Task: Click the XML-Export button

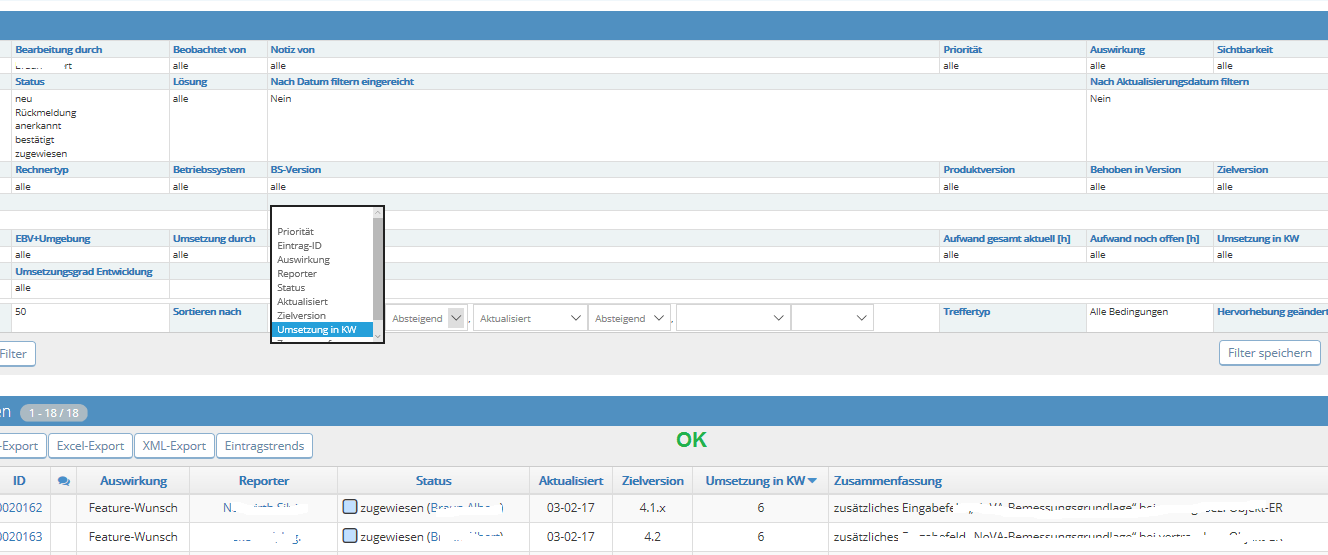Action: coord(174,446)
